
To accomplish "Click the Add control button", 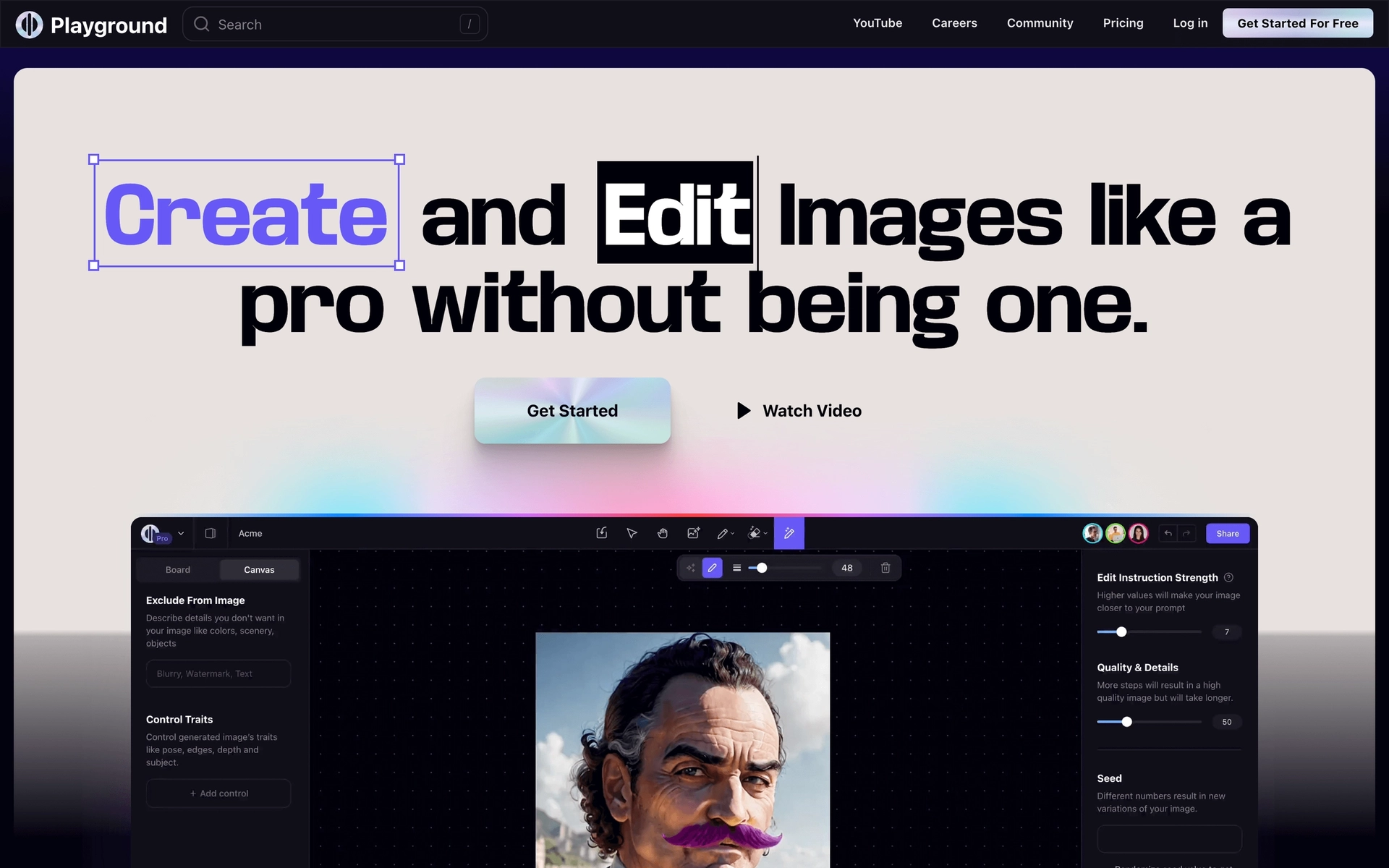I will click(x=218, y=793).
